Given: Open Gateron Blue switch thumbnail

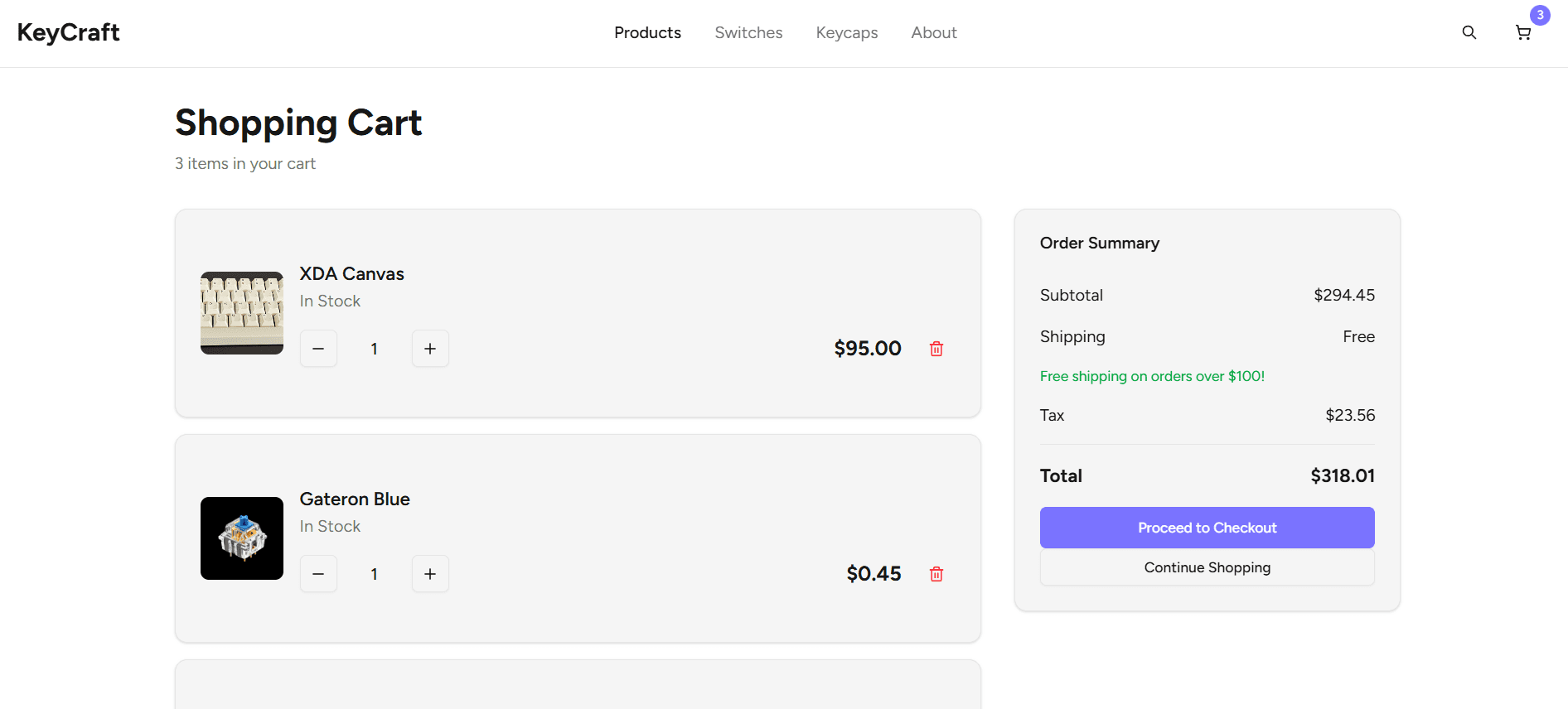Looking at the screenshot, I should (x=242, y=538).
